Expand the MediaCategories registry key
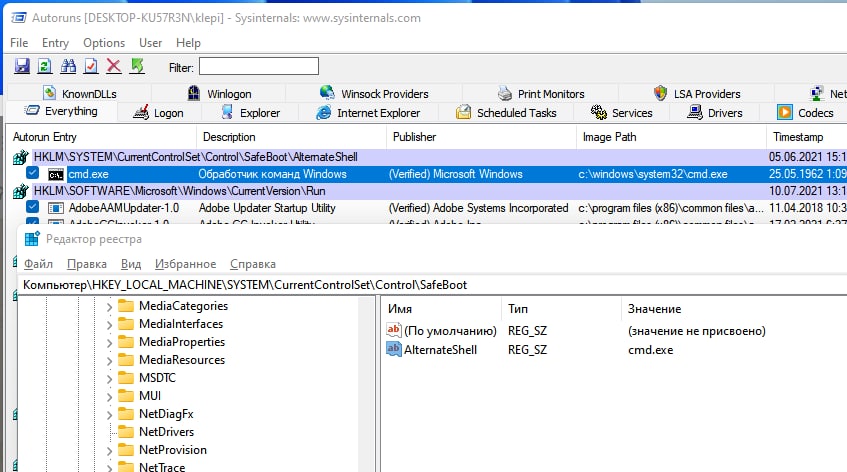 point(109,307)
